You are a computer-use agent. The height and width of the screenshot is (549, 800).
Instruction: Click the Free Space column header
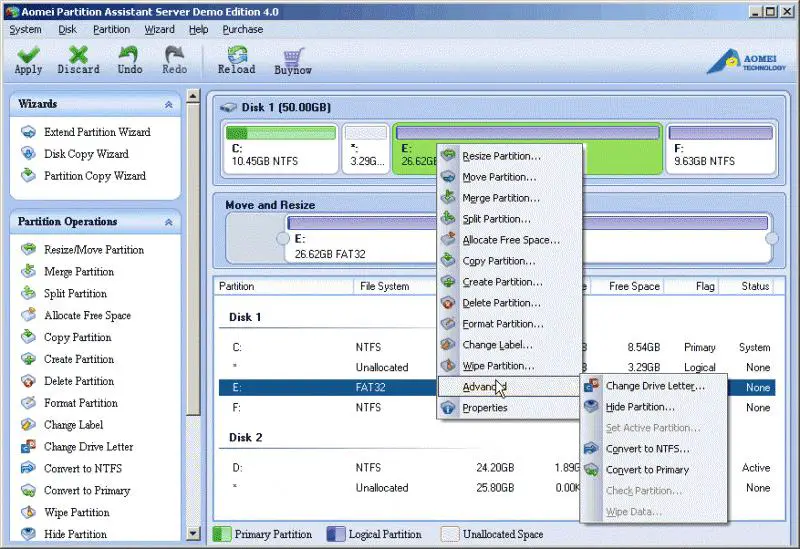627,286
